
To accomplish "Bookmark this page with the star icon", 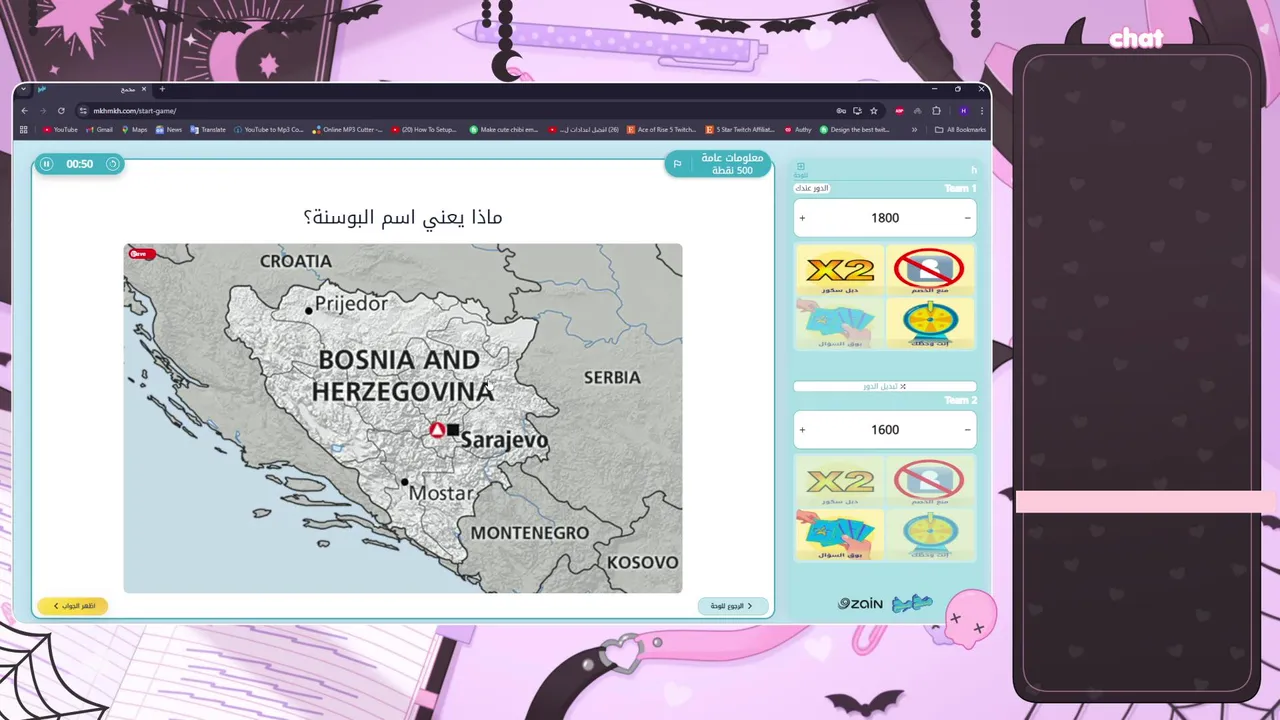I will coord(873,111).
